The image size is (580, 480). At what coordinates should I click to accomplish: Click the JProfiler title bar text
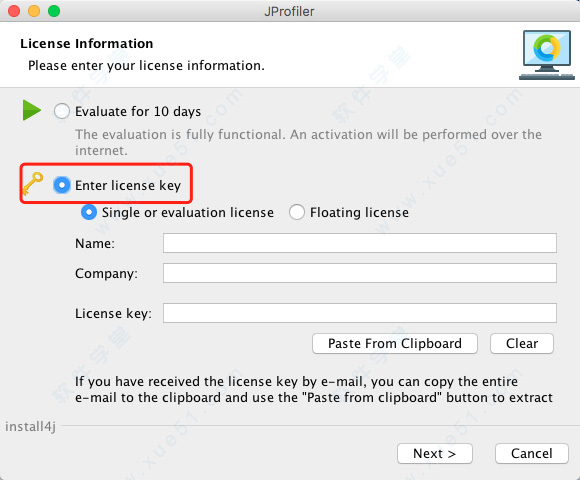tap(289, 11)
